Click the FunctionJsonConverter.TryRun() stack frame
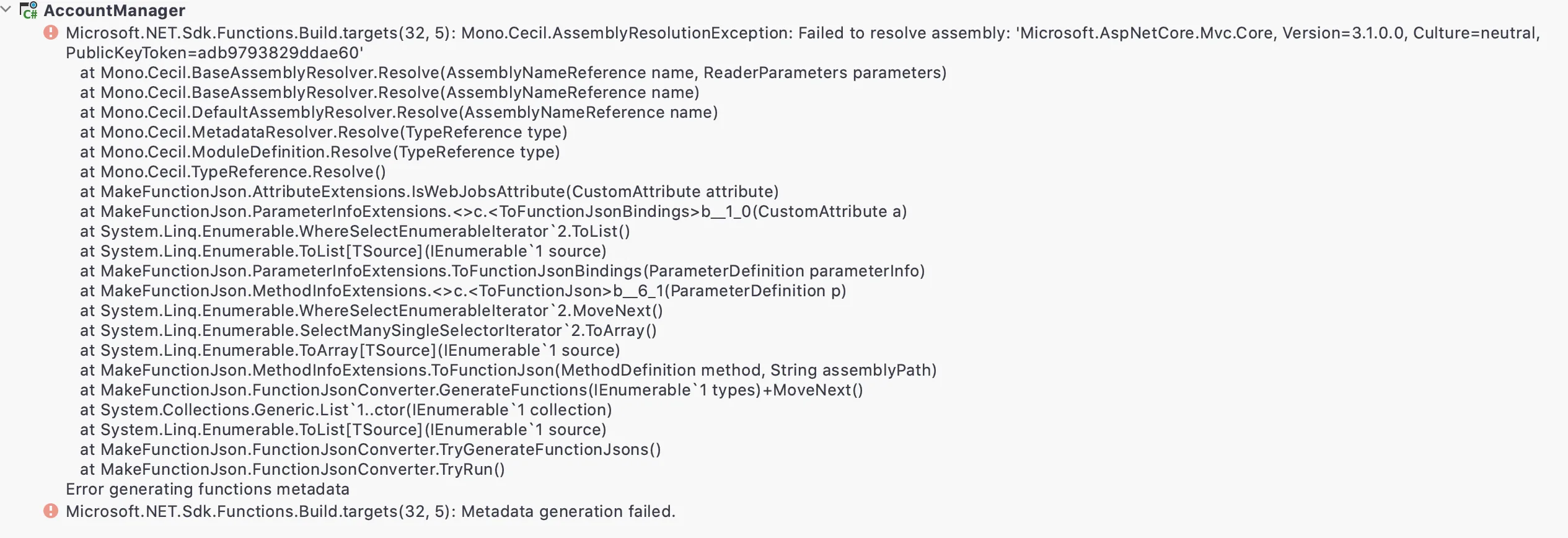This screenshot has height=538, width=1568. point(292,469)
